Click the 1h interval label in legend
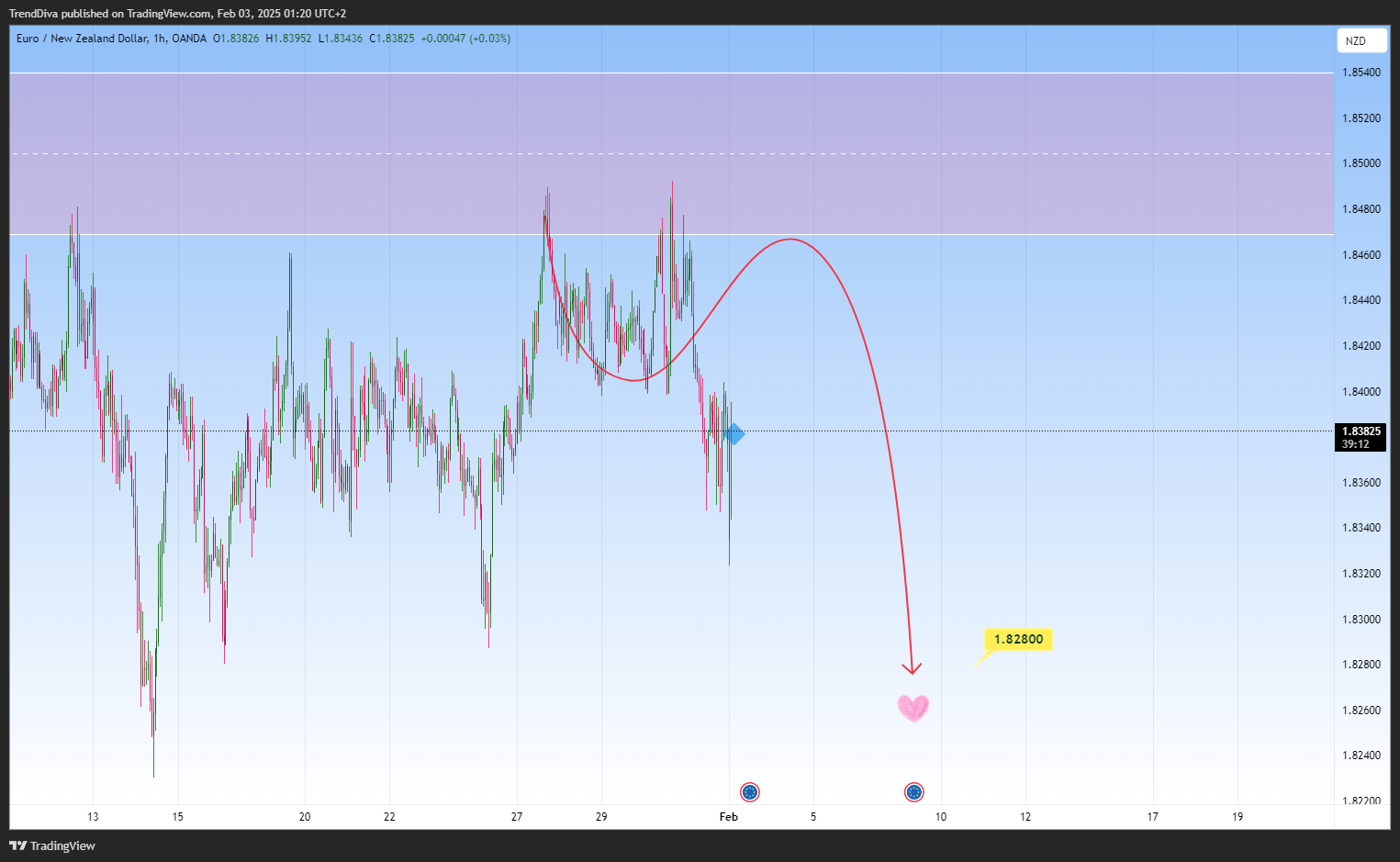The width and height of the screenshot is (1400, 862). (x=160, y=39)
